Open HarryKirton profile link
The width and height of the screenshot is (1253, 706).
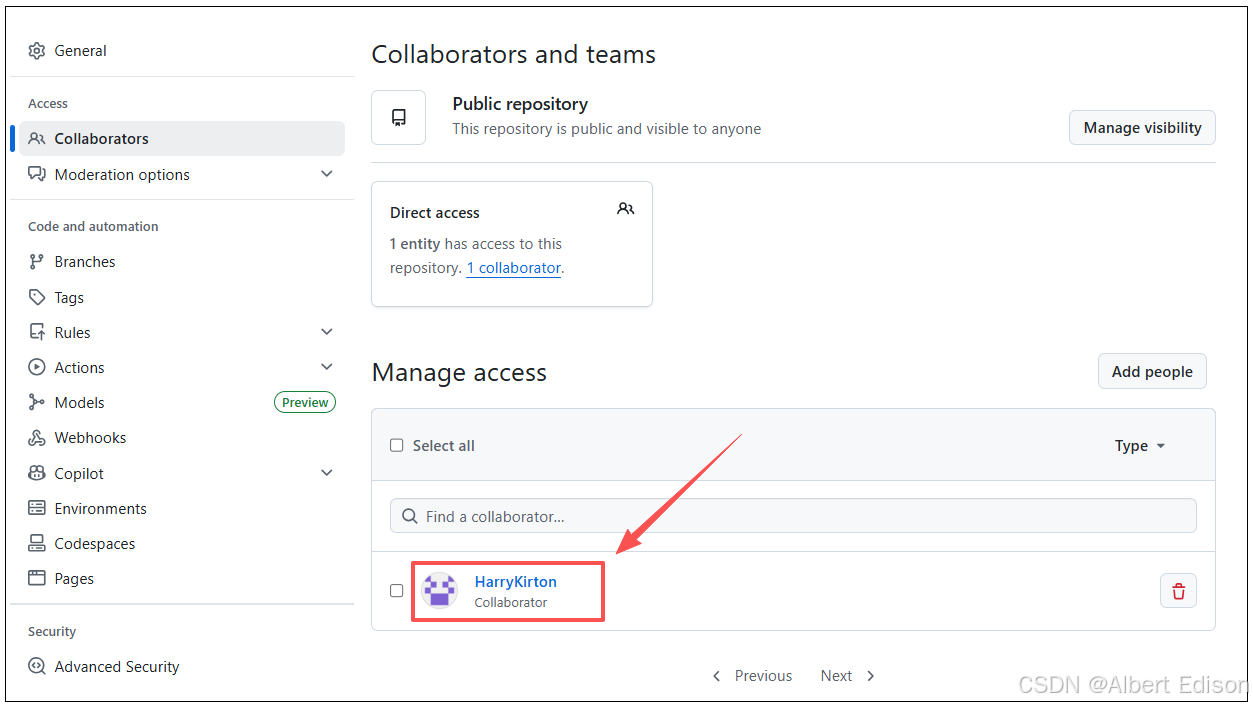tap(516, 581)
